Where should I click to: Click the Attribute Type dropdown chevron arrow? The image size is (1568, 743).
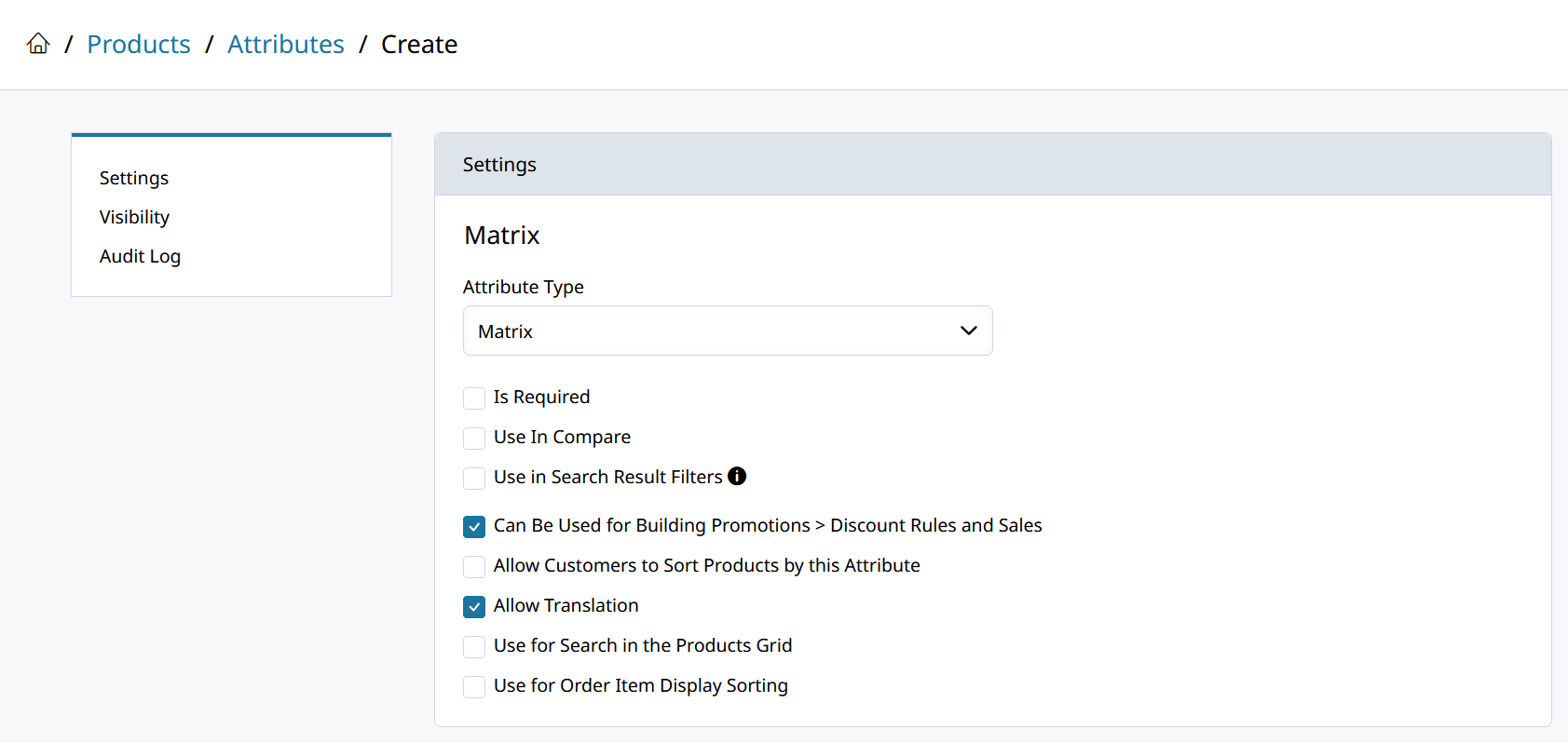tap(969, 331)
